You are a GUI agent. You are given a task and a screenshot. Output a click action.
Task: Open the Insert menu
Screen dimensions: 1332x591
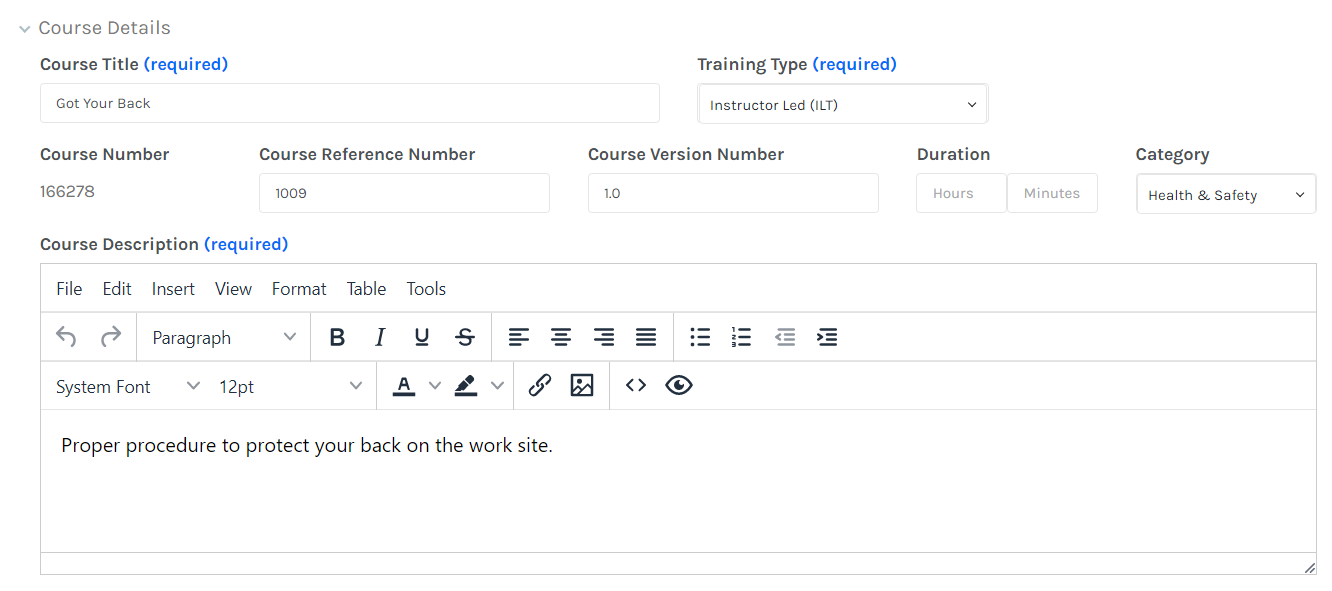coord(173,288)
